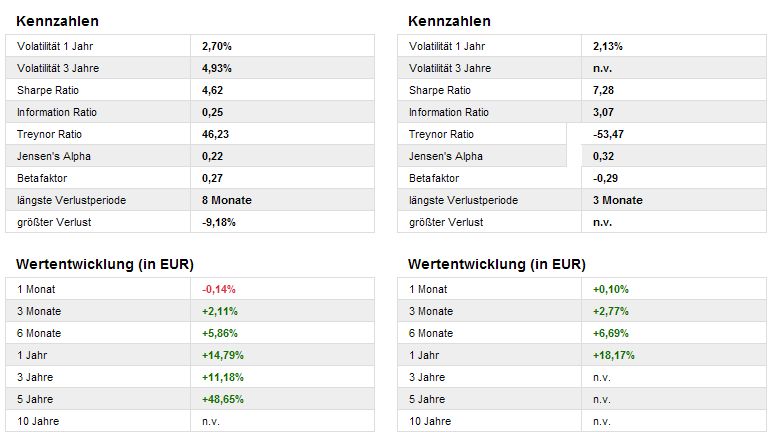
Task: Click the +14,79% one-year performance value
Action: [224, 355]
